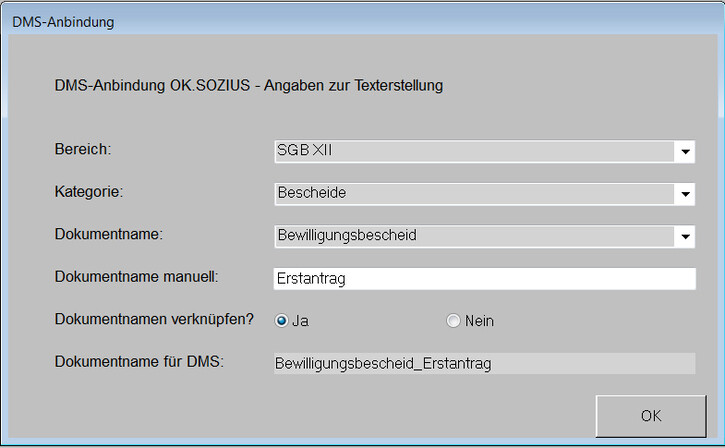The width and height of the screenshot is (725, 448).
Task: Click the Kategorie: label
Action: coord(88,191)
